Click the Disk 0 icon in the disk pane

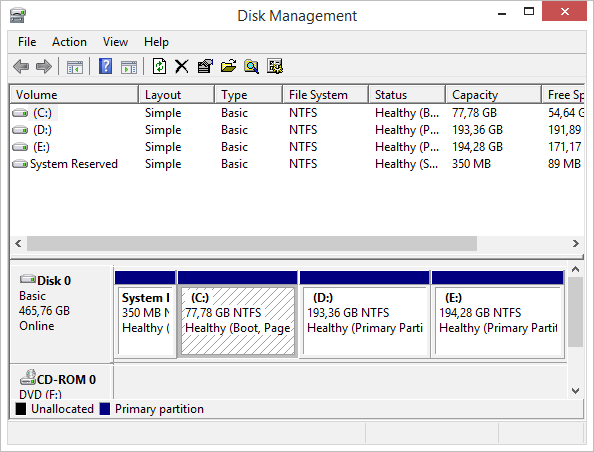tap(28, 279)
